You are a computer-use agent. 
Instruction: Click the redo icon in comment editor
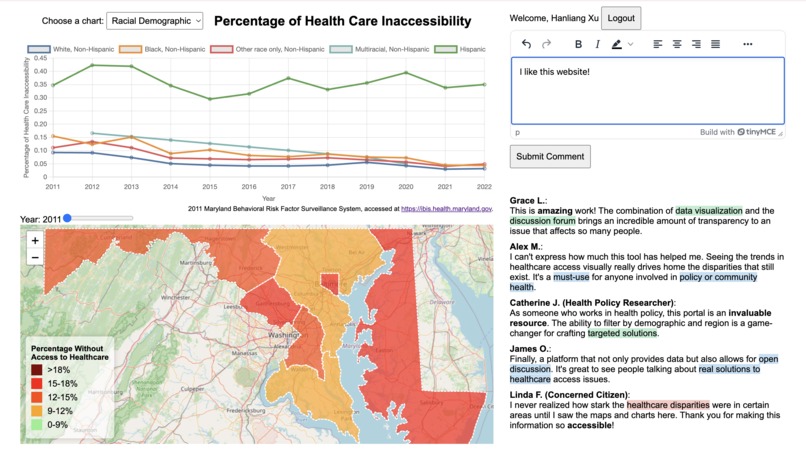click(546, 44)
